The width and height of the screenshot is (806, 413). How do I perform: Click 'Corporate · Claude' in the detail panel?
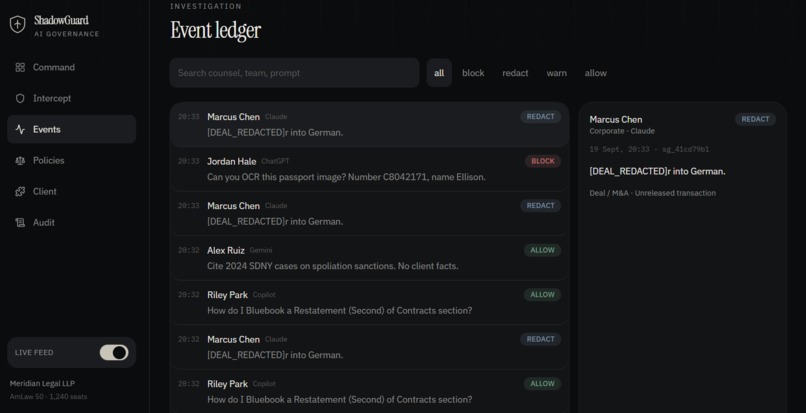tap(622, 131)
